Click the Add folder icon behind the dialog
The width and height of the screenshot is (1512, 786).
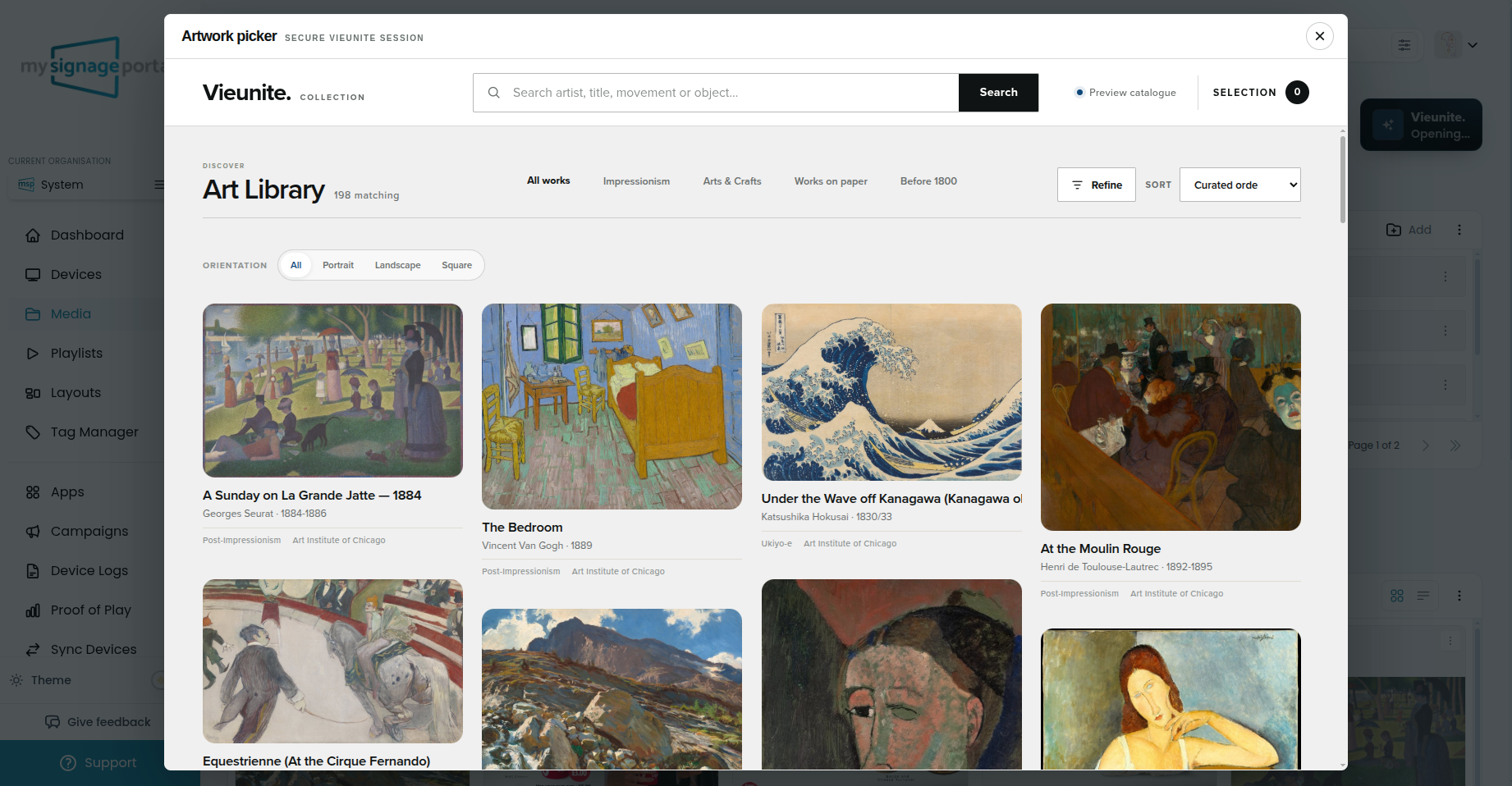point(1394,230)
